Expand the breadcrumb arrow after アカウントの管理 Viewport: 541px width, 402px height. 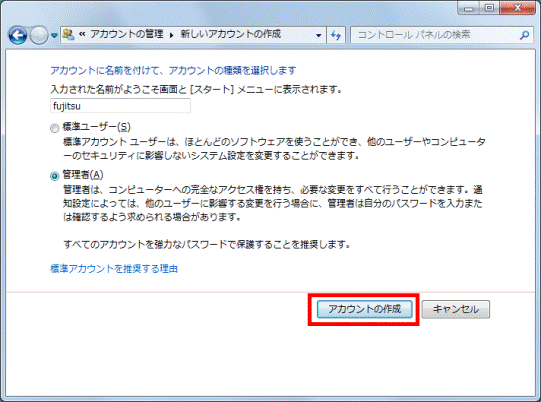click(171, 35)
